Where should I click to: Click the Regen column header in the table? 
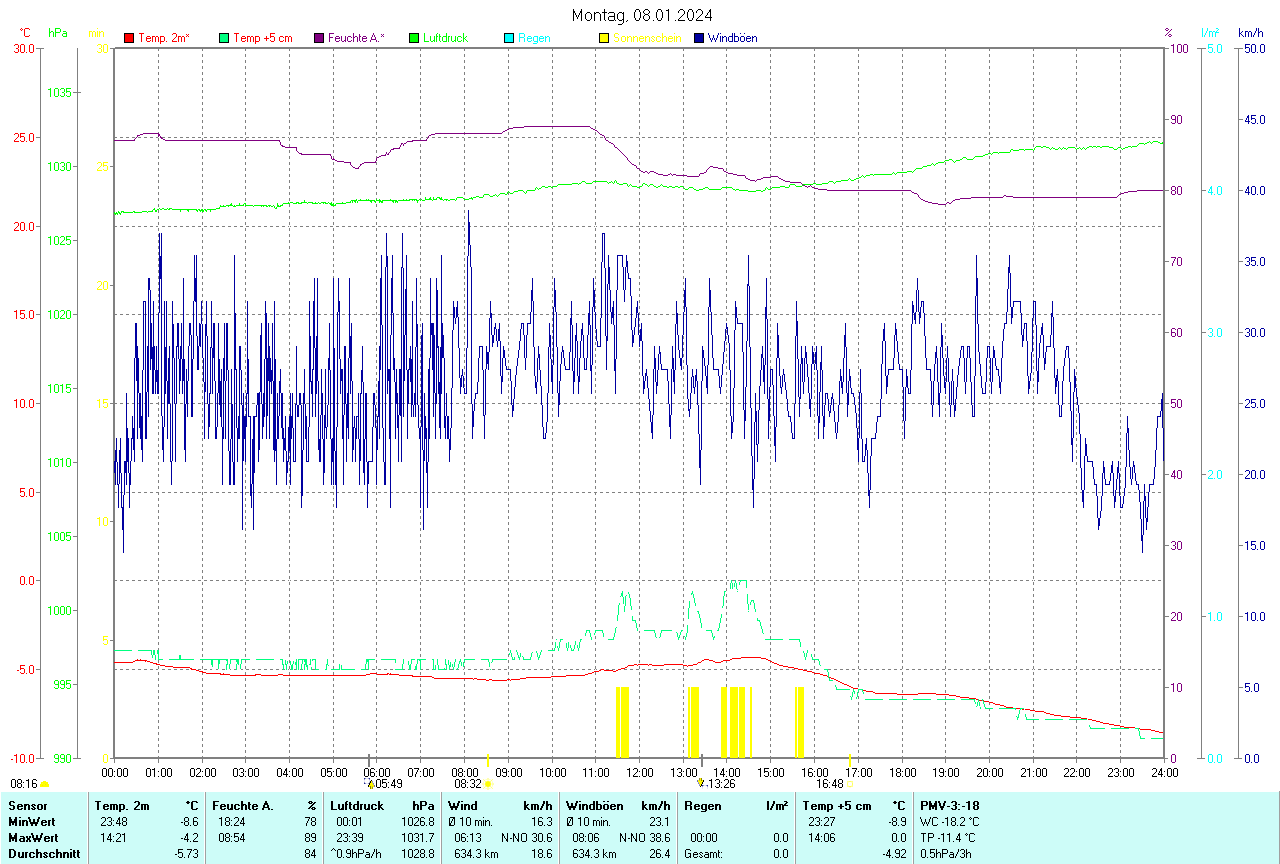pyautogui.click(x=703, y=806)
